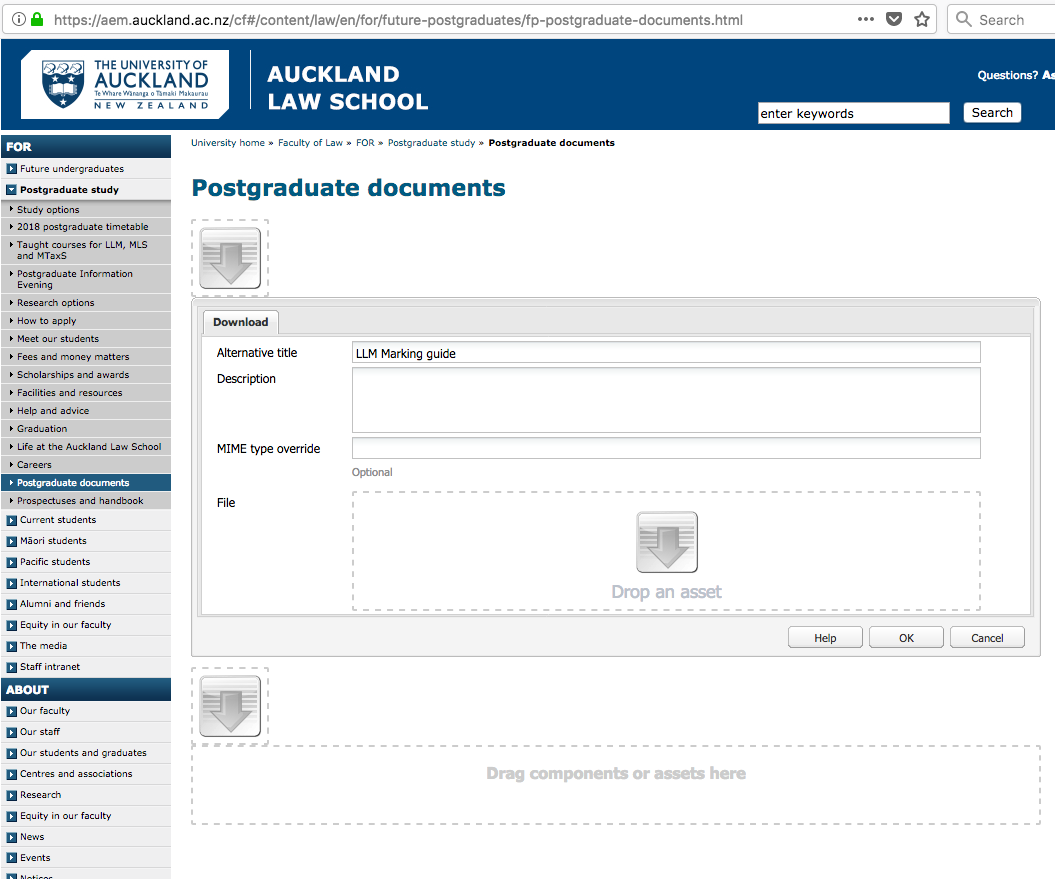Expand the Current students sidebar section
The image size is (1055, 879).
[12, 520]
